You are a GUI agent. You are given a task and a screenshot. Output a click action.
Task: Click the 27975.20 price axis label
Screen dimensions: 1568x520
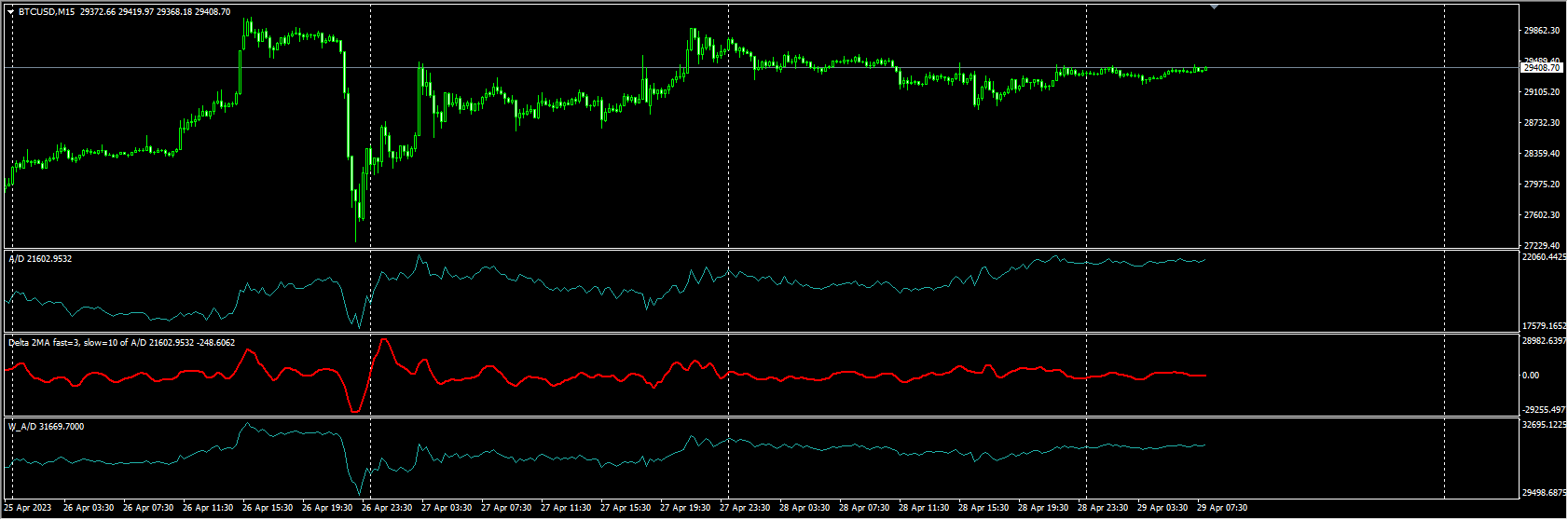1542,185
